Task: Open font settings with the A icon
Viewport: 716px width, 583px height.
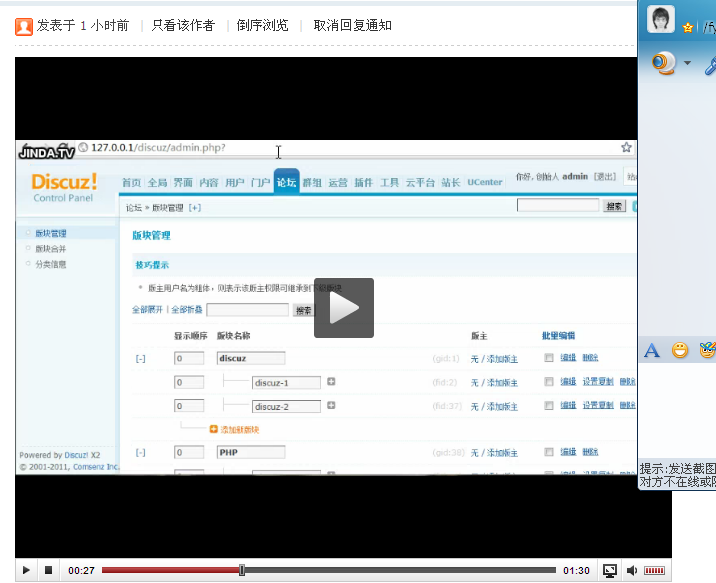Action: pyautogui.click(x=652, y=351)
